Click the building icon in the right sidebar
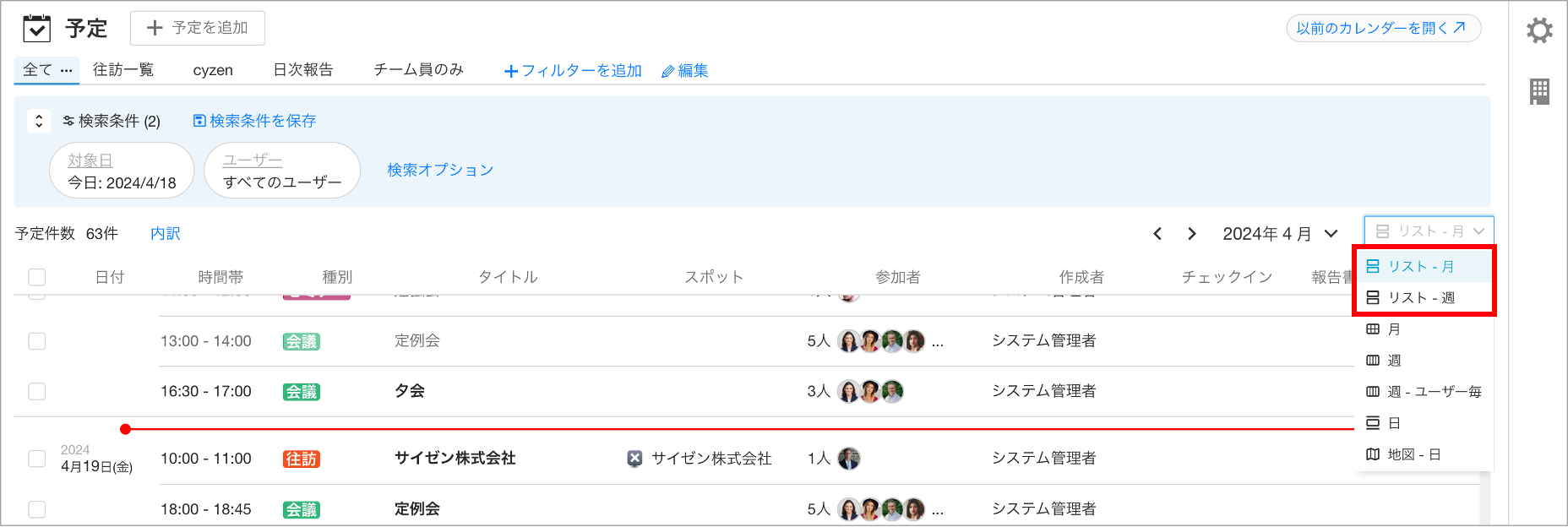This screenshot has height=527, width=1568. click(1539, 91)
